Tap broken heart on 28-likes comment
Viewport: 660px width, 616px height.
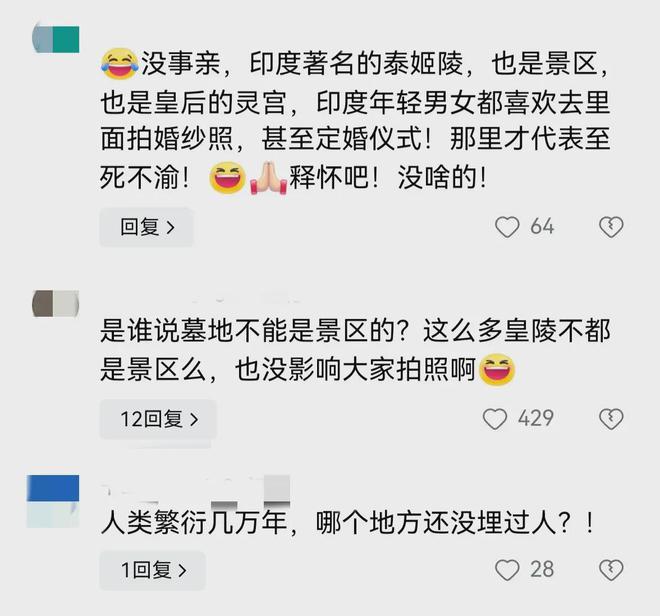point(611,570)
